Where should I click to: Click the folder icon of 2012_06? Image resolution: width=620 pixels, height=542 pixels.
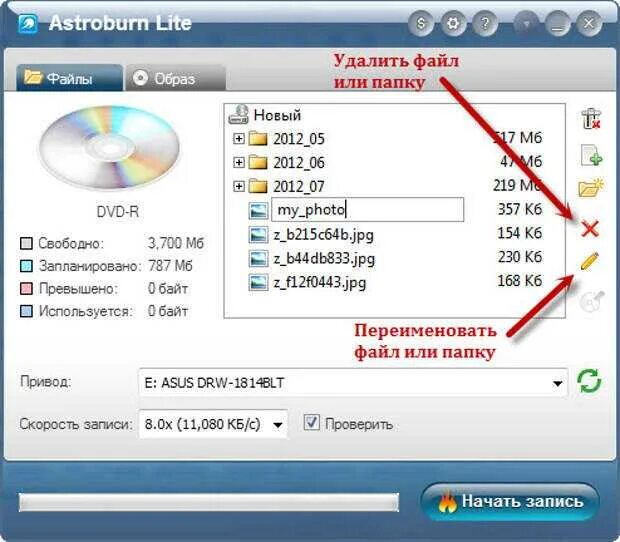tap(258, 162)
